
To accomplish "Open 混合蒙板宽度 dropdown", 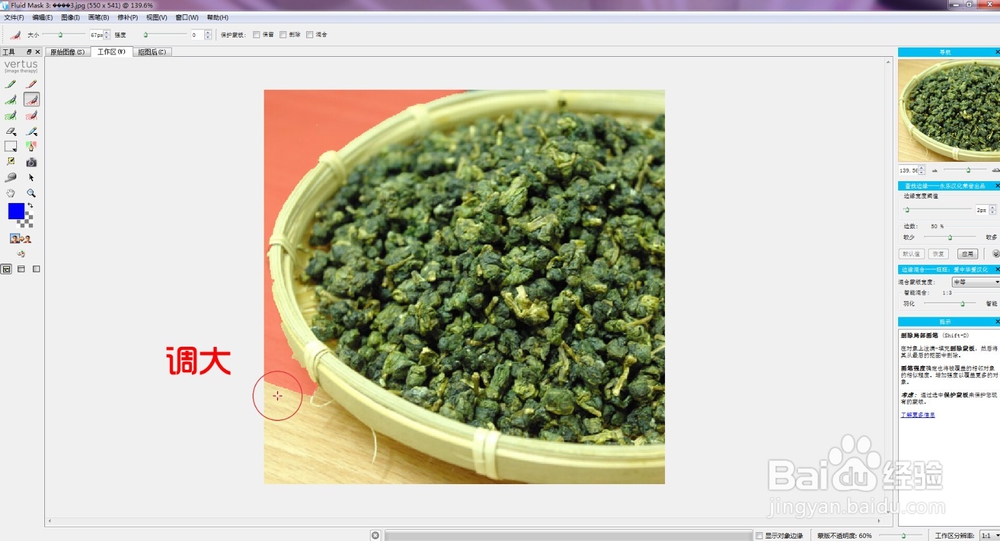I will click(976, 282).
